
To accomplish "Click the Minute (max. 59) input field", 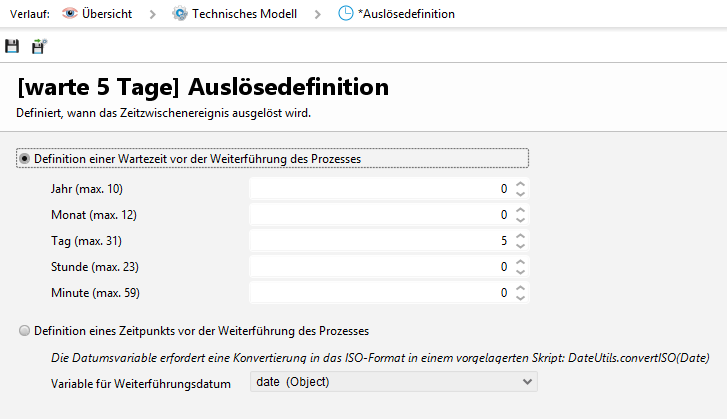I will [x=378, y=292].
